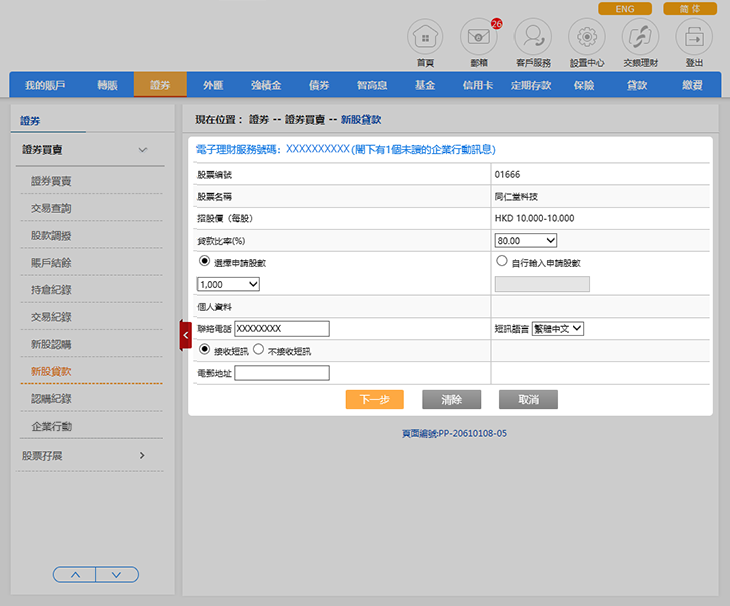
Task: Click the 登出 logout icon
Action: point(694,38)
